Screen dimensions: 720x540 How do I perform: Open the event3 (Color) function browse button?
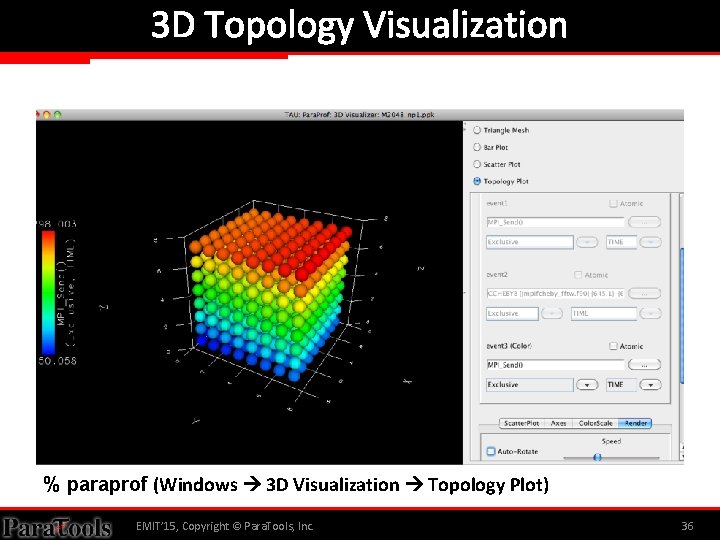click(644, 365)
